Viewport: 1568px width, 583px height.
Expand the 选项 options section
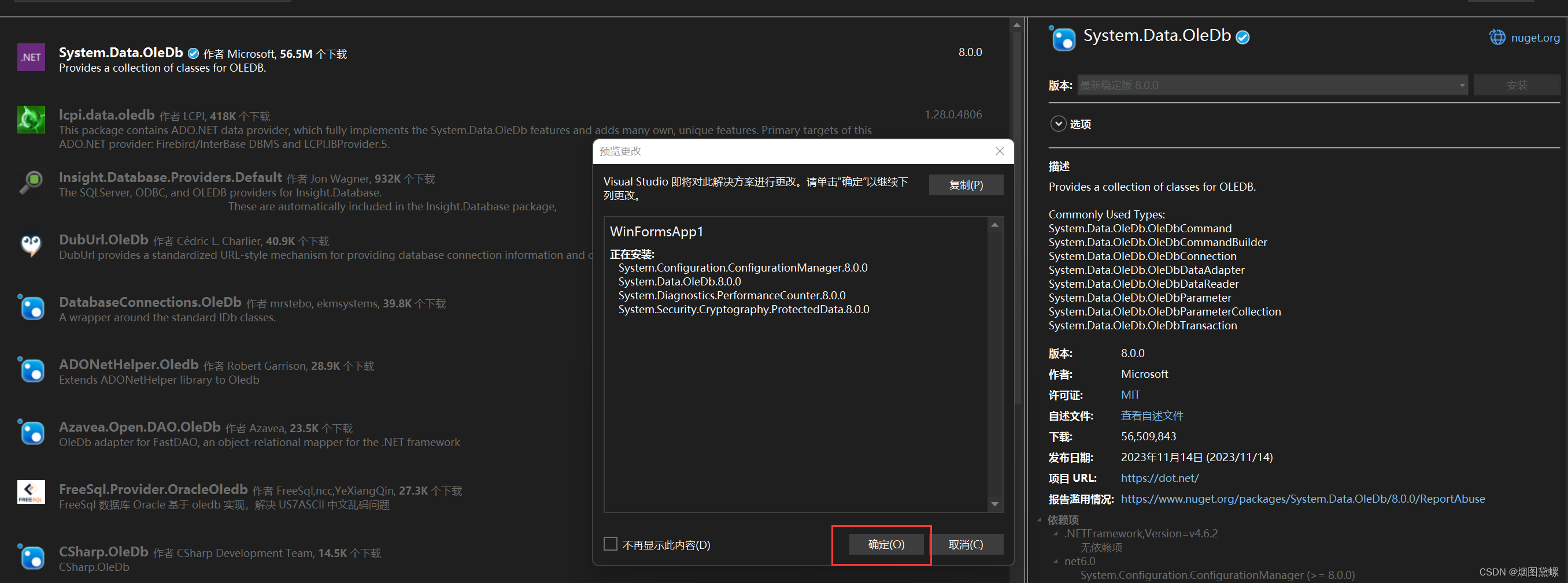point(1058,124)
